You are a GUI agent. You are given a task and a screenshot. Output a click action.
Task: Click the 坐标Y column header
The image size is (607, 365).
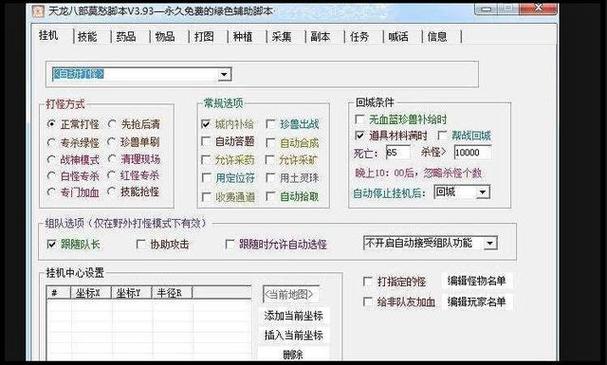pos(131,293)
